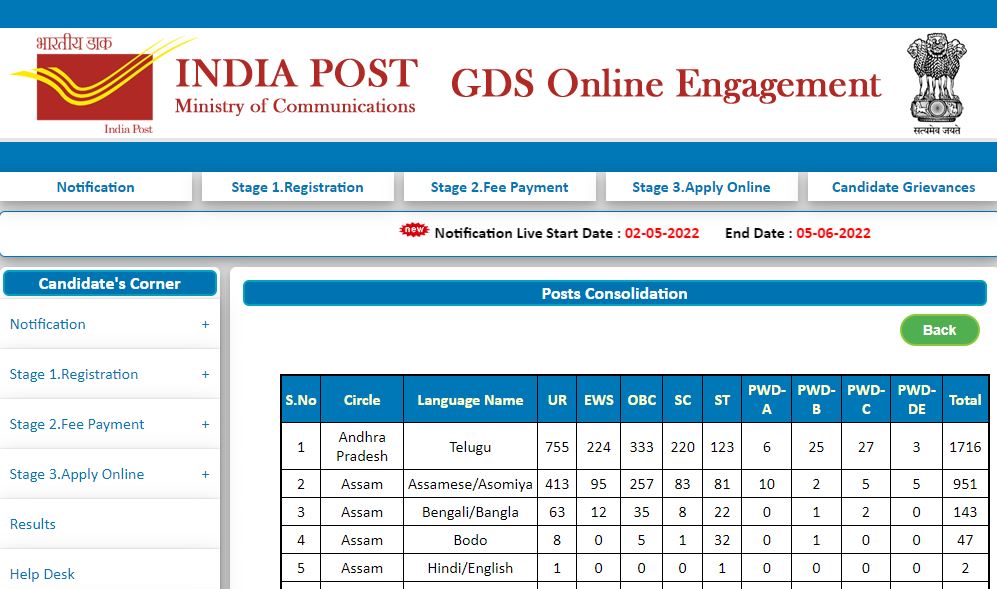
Task: Click the Candidate's Corner header
Action: [x=109, y=284]
